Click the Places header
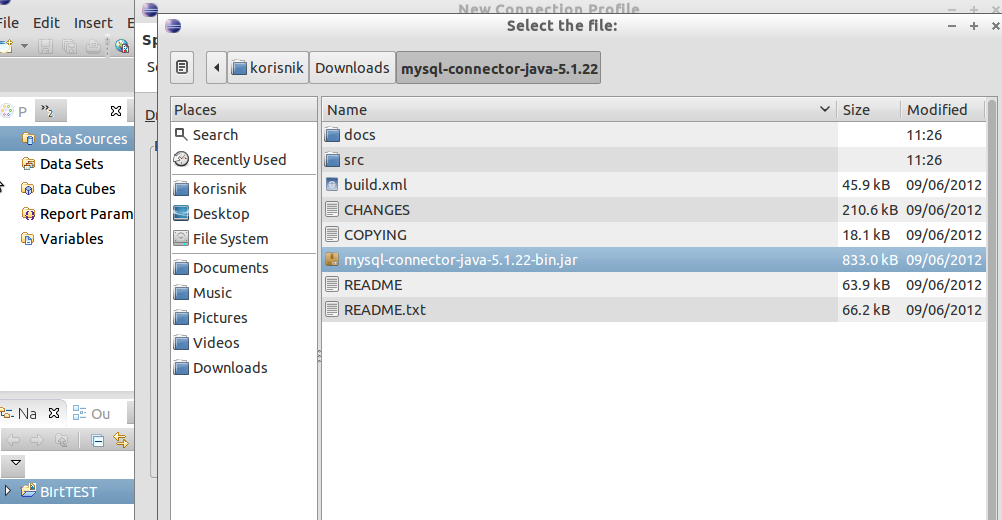Viewport: 1002px width, 520px height. [x=243, y=110]
